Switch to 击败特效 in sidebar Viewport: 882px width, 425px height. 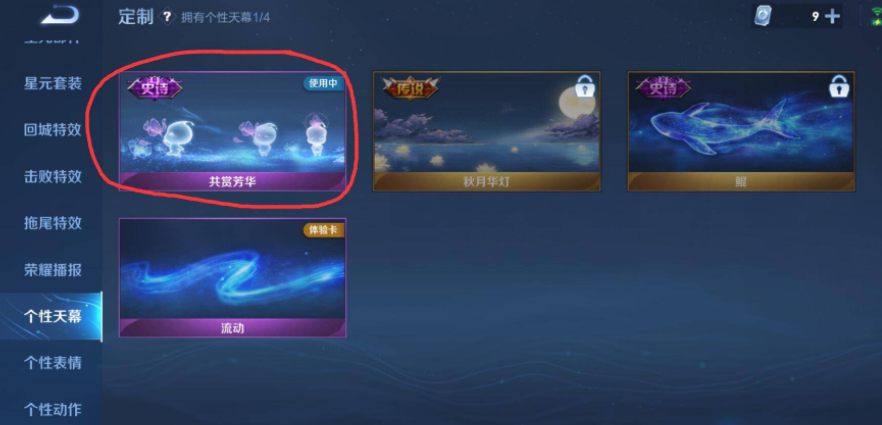click(x=53, y=177)
